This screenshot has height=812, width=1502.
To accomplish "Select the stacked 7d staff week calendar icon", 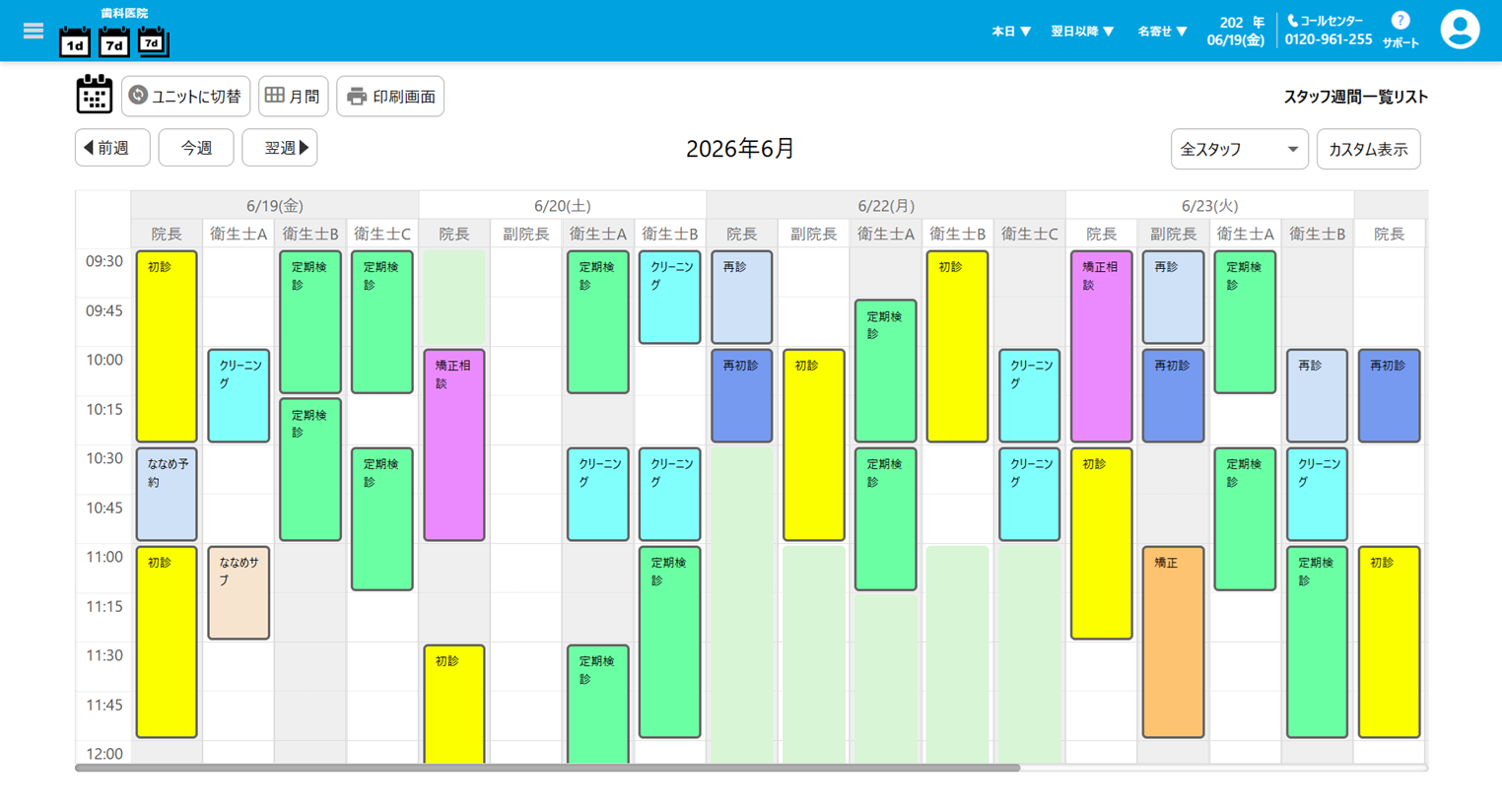I will point(153,41).
